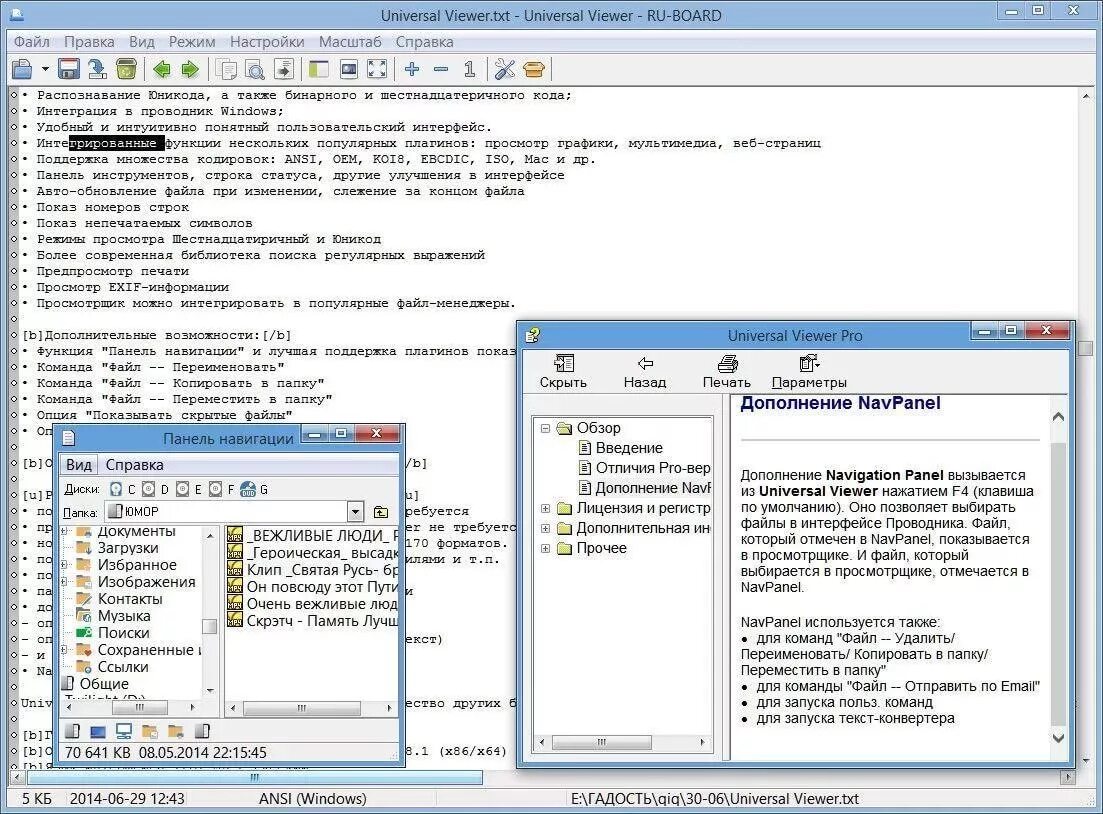Click Скрыть button in Universal Viewer Pro help
1103x814 pixels.
pyautogui.click(x=563, y=371)
